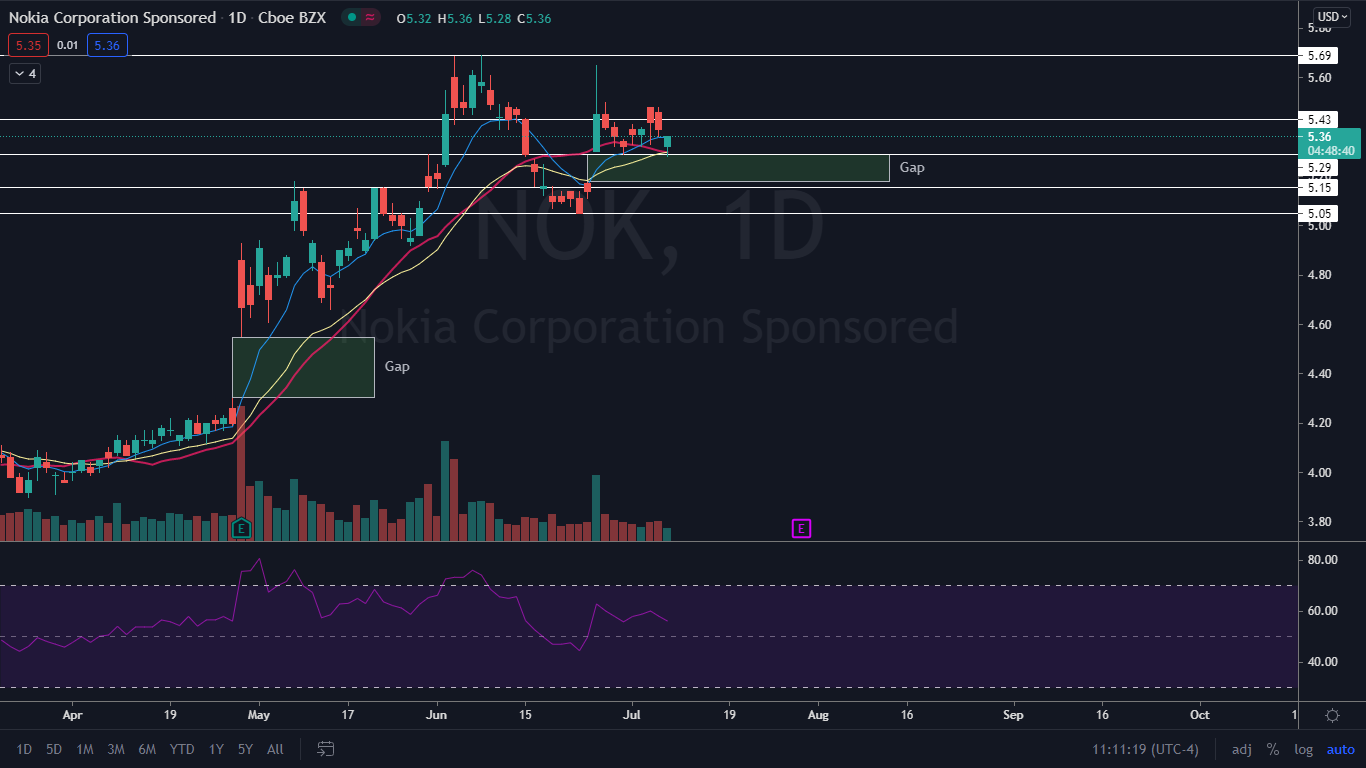Image resolution: width=1366 pixels, height=768 pixels.
Task: Select the All time range
Action: (275, 749)
